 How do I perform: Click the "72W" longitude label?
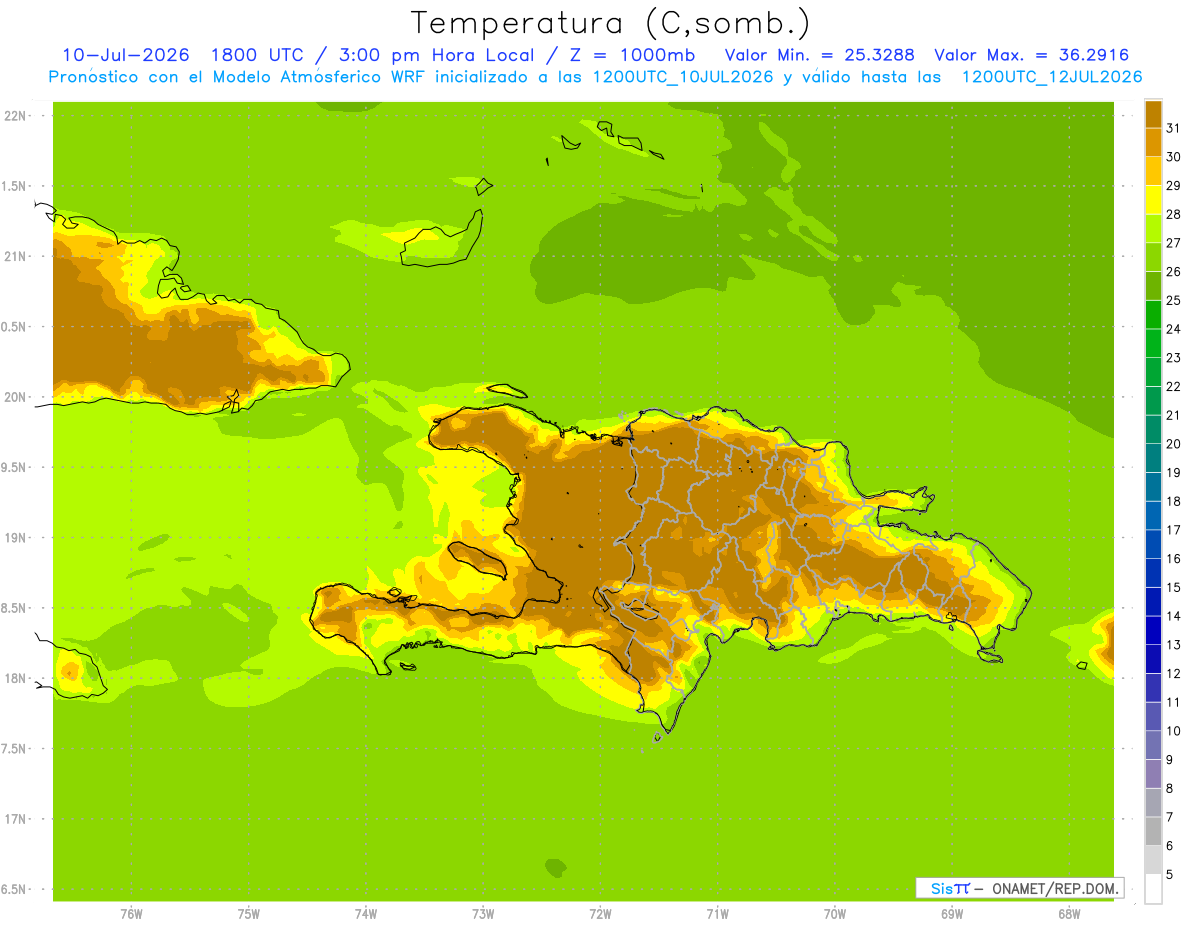(600, 914)
